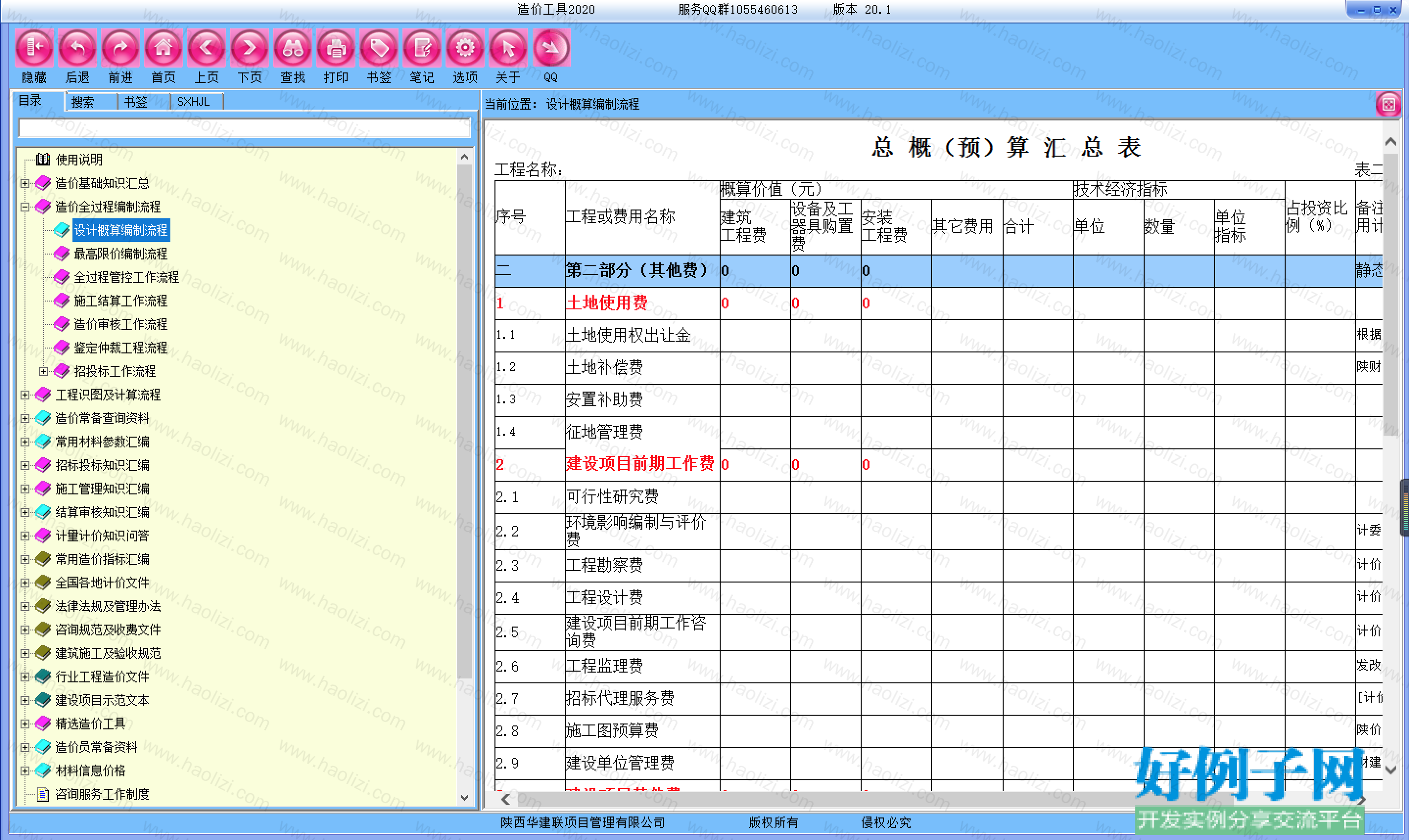
Task: Open 结算审核知识汇编 tree item
Action: (102, 512)
